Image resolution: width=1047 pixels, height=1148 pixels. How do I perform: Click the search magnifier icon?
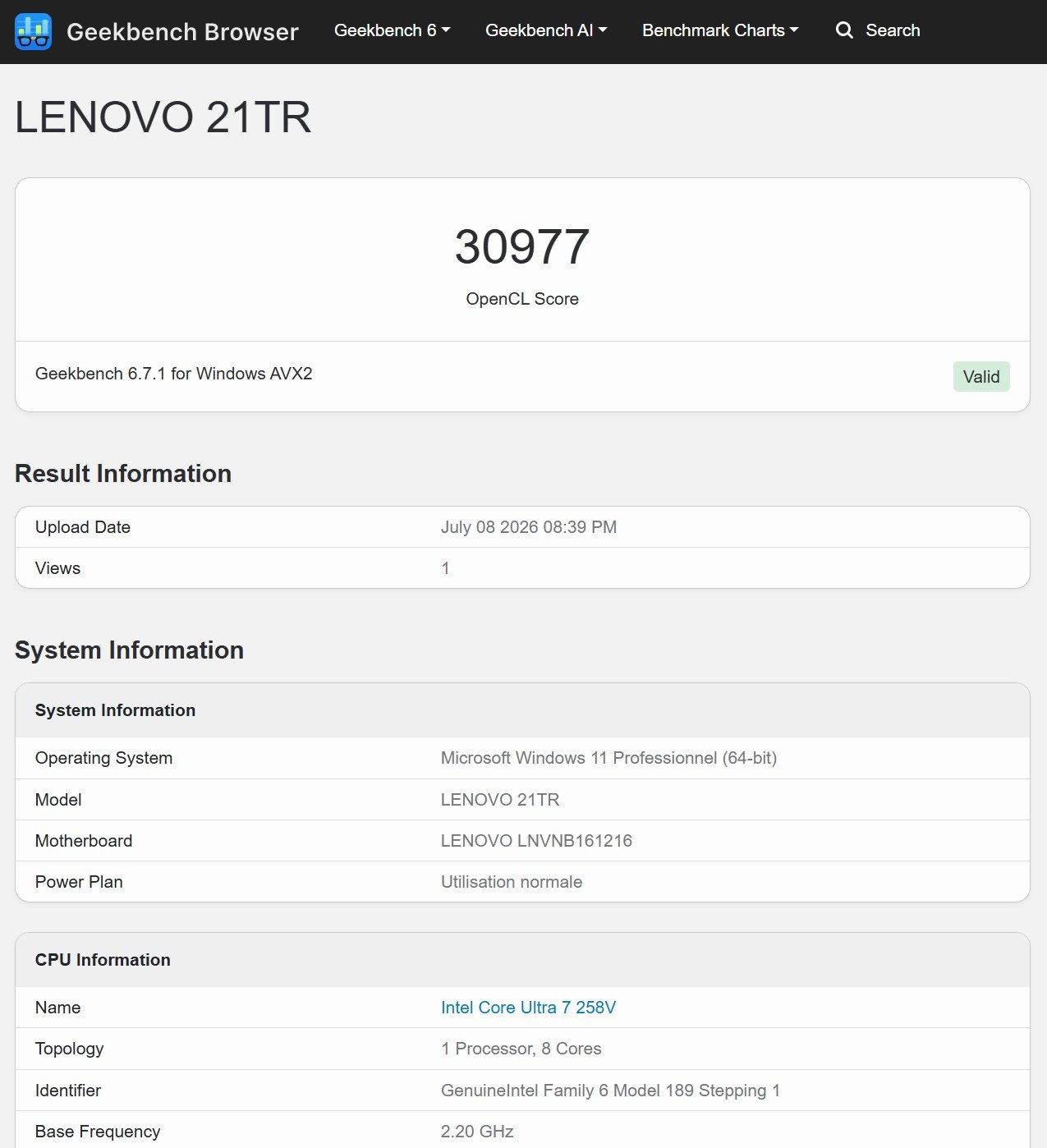click(x=844, y=30)
